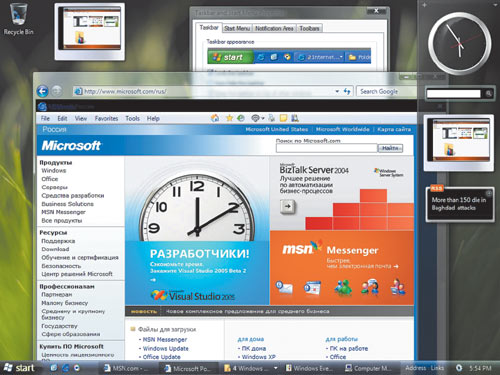Open Download link under Ресурсы
500x375 pixels.
coord(55,249)
